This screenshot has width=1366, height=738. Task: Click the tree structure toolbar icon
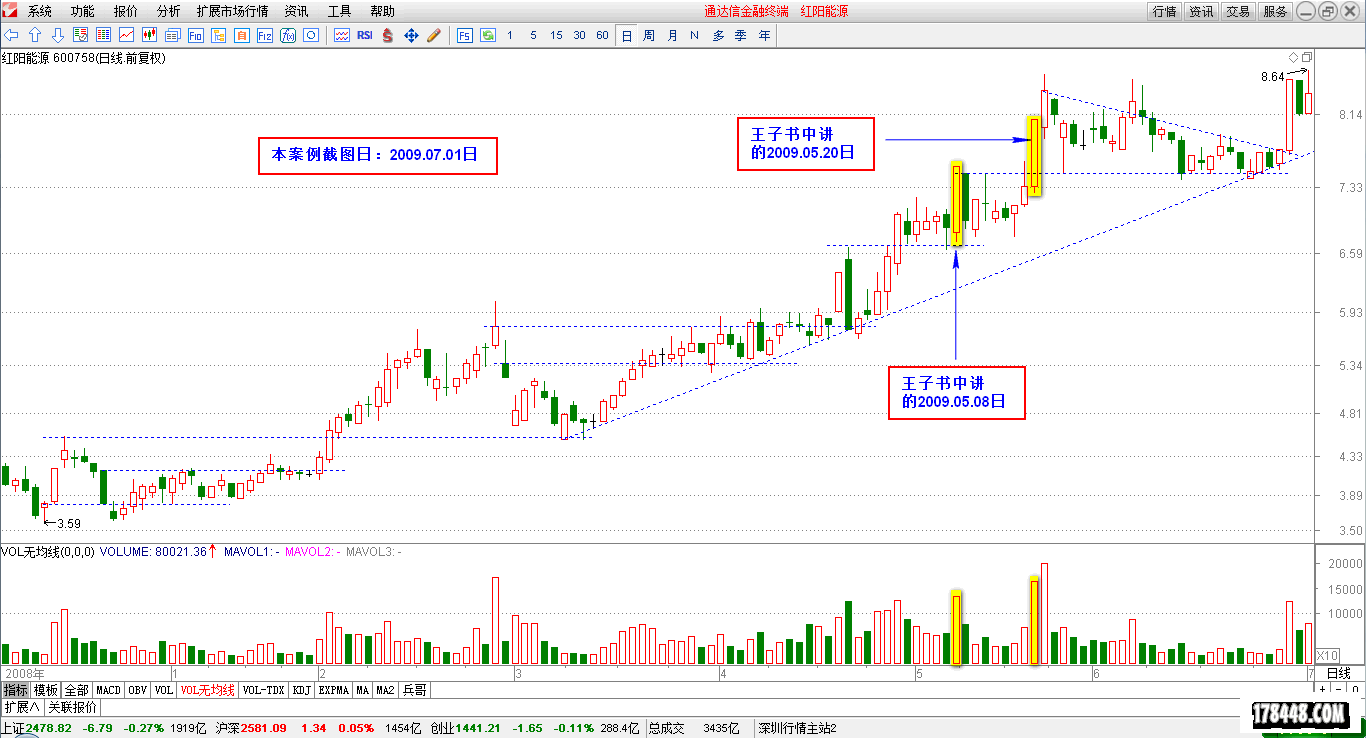218,35
